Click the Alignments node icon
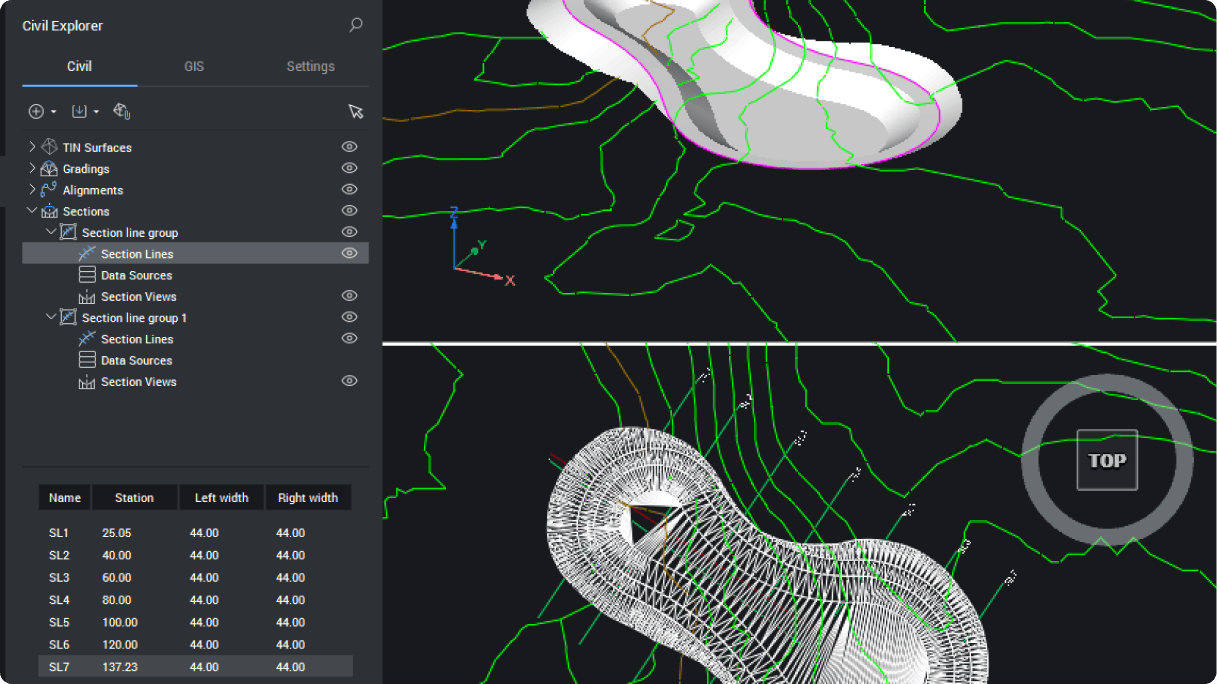Screen dimensions: 1217x684 (x=49, y=190)
